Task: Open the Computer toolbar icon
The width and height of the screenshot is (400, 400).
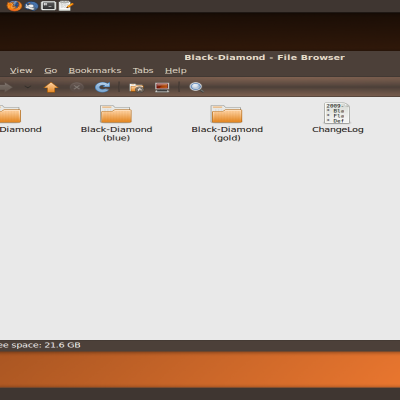Action: pyautogui.click(x=162, y=87)
